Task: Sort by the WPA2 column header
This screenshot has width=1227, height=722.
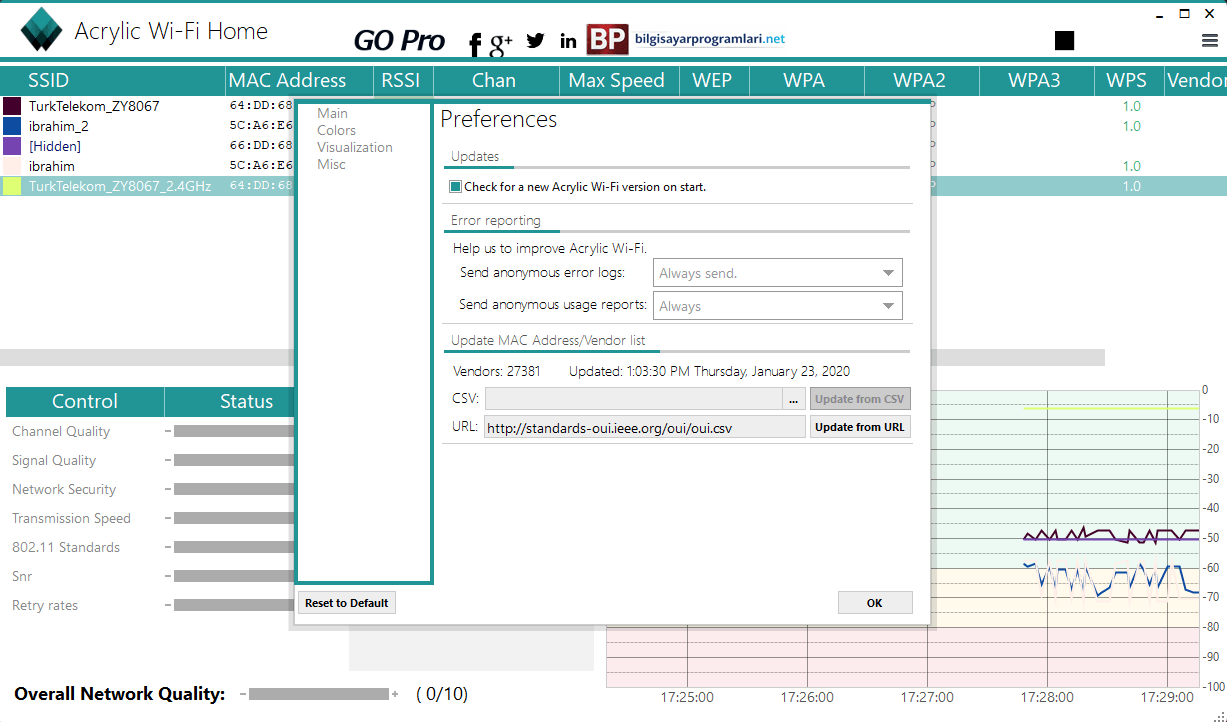Action: coord(920,80)
